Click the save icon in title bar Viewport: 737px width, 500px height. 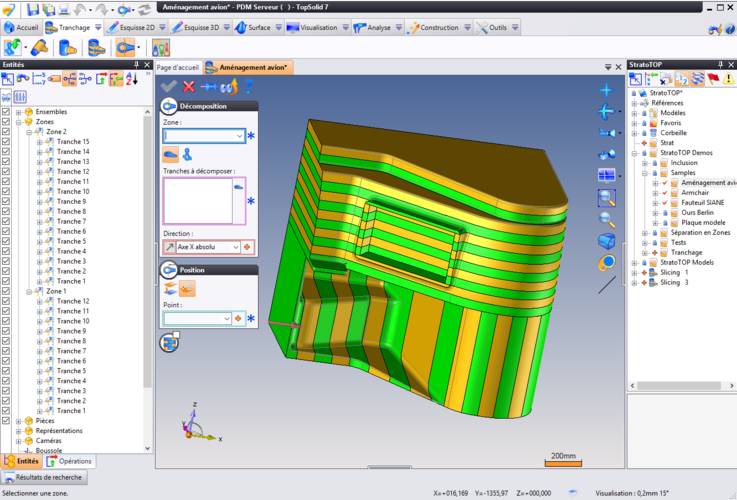coord(33,8)
